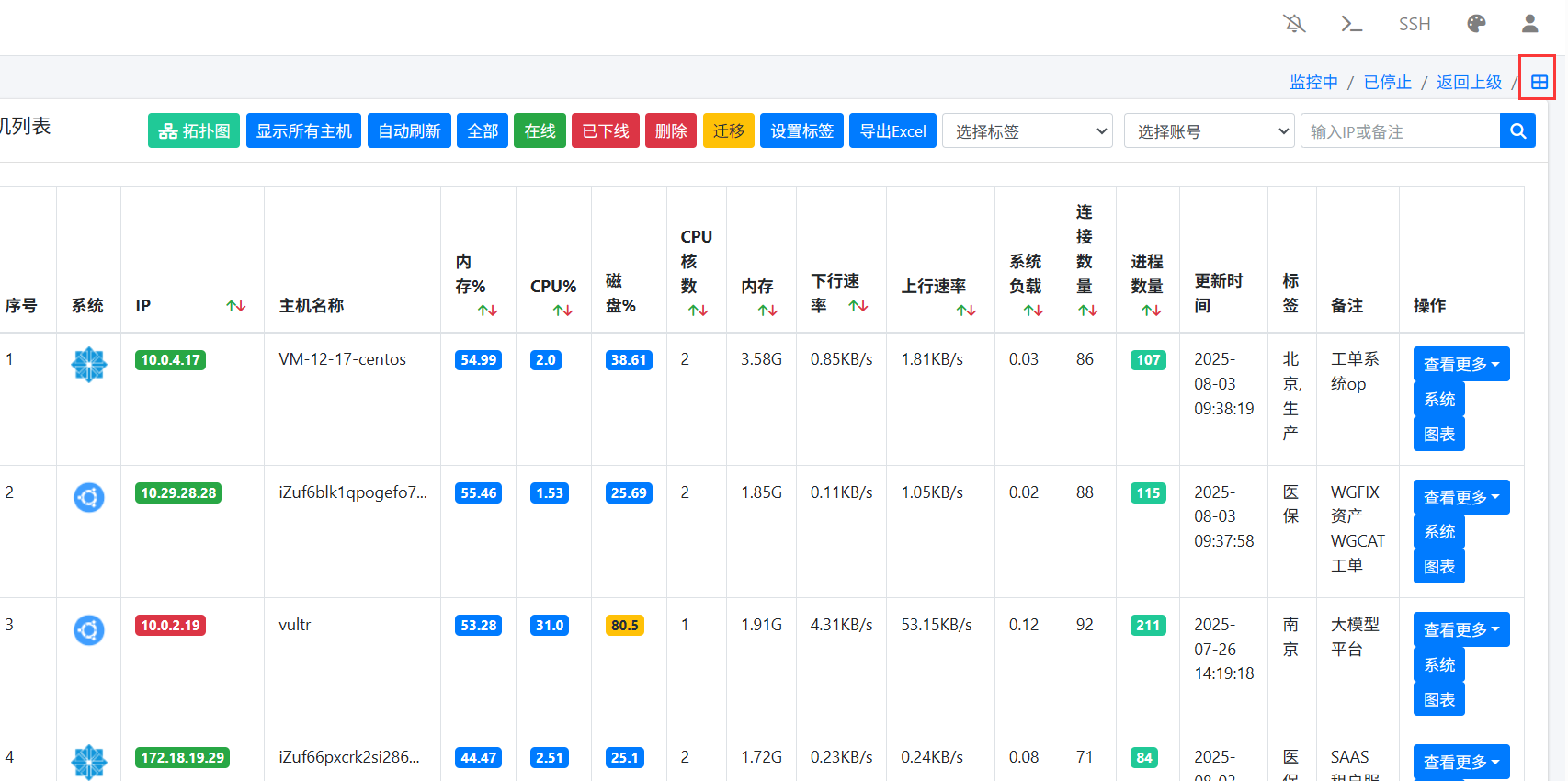Viewport: 1568px width, 781px height.
Task: Filter hosts with the 在线 button
Action: [x=540, y=130]
